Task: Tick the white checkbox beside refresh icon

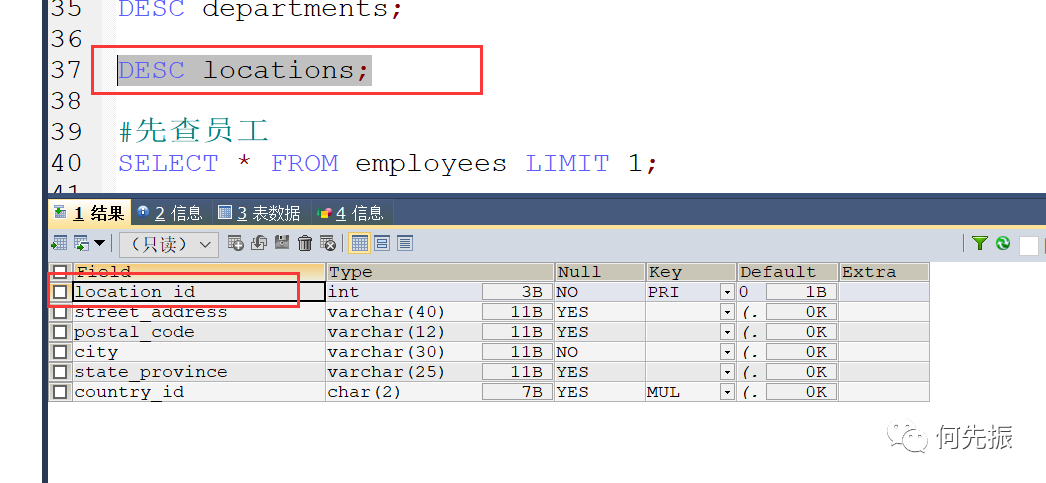Action: (1029, 246)
